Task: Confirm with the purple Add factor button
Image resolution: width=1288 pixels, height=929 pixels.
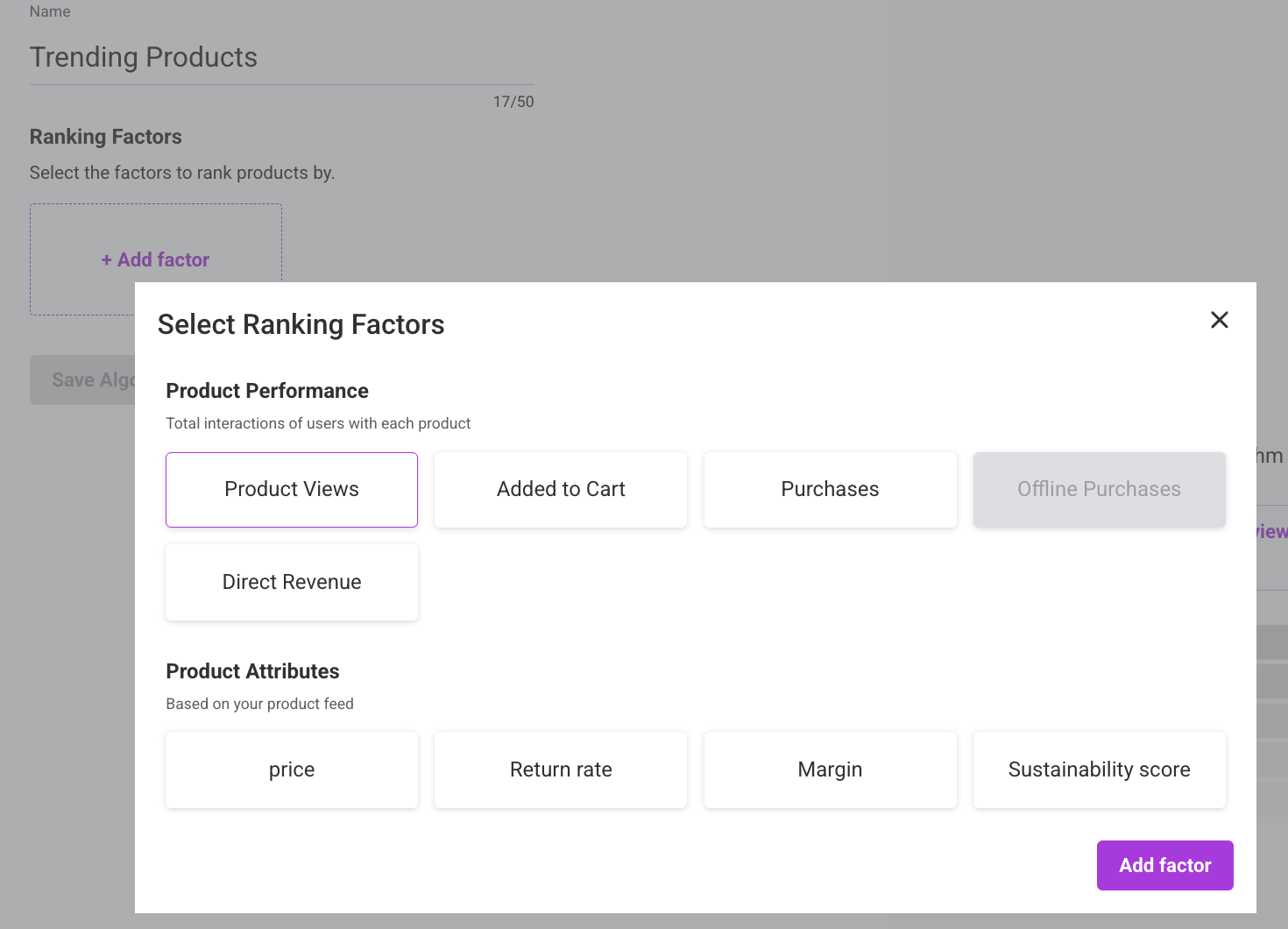Action: click(x=1164, y=865)
